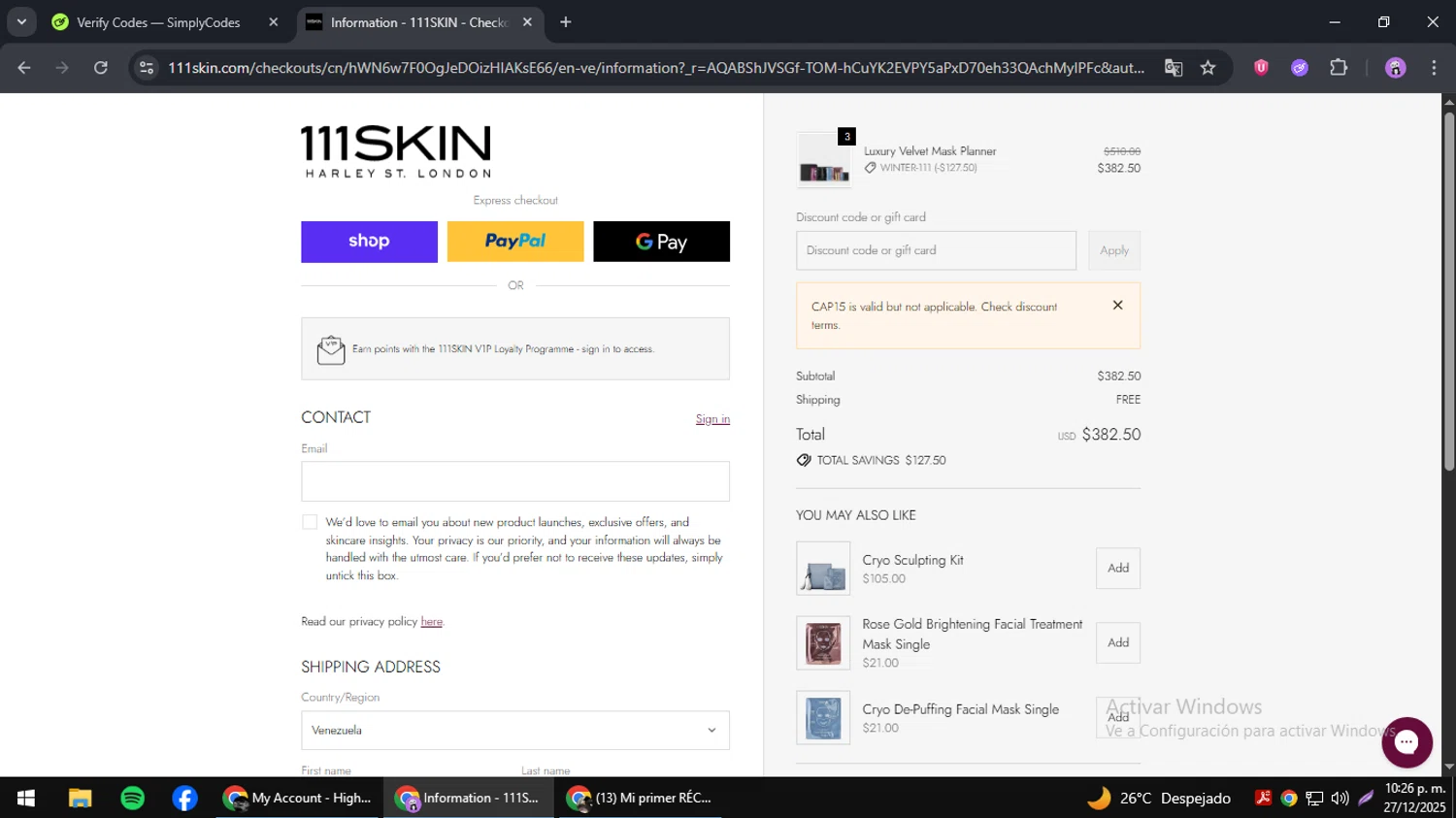Screen dimensions: 1456x818
Task: Open the Chrome three-dot menu
Action: pyautogui.click(x=1434, y=68)
